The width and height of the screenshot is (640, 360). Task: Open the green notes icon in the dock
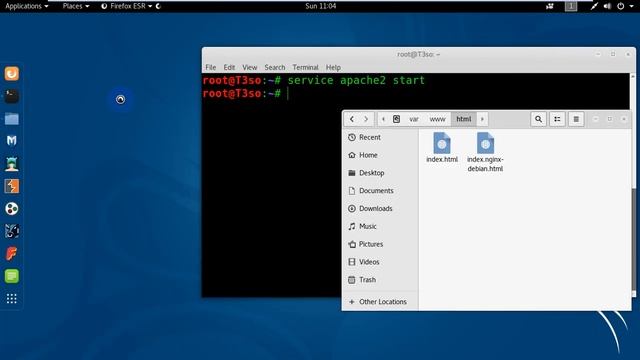coord(11,276)
